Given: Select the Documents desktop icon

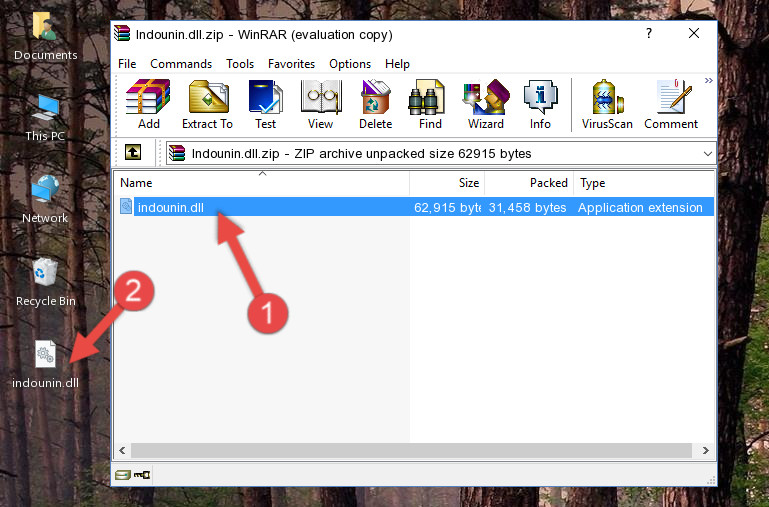Looking at the screenshot, I should click(x=45, y=37).
